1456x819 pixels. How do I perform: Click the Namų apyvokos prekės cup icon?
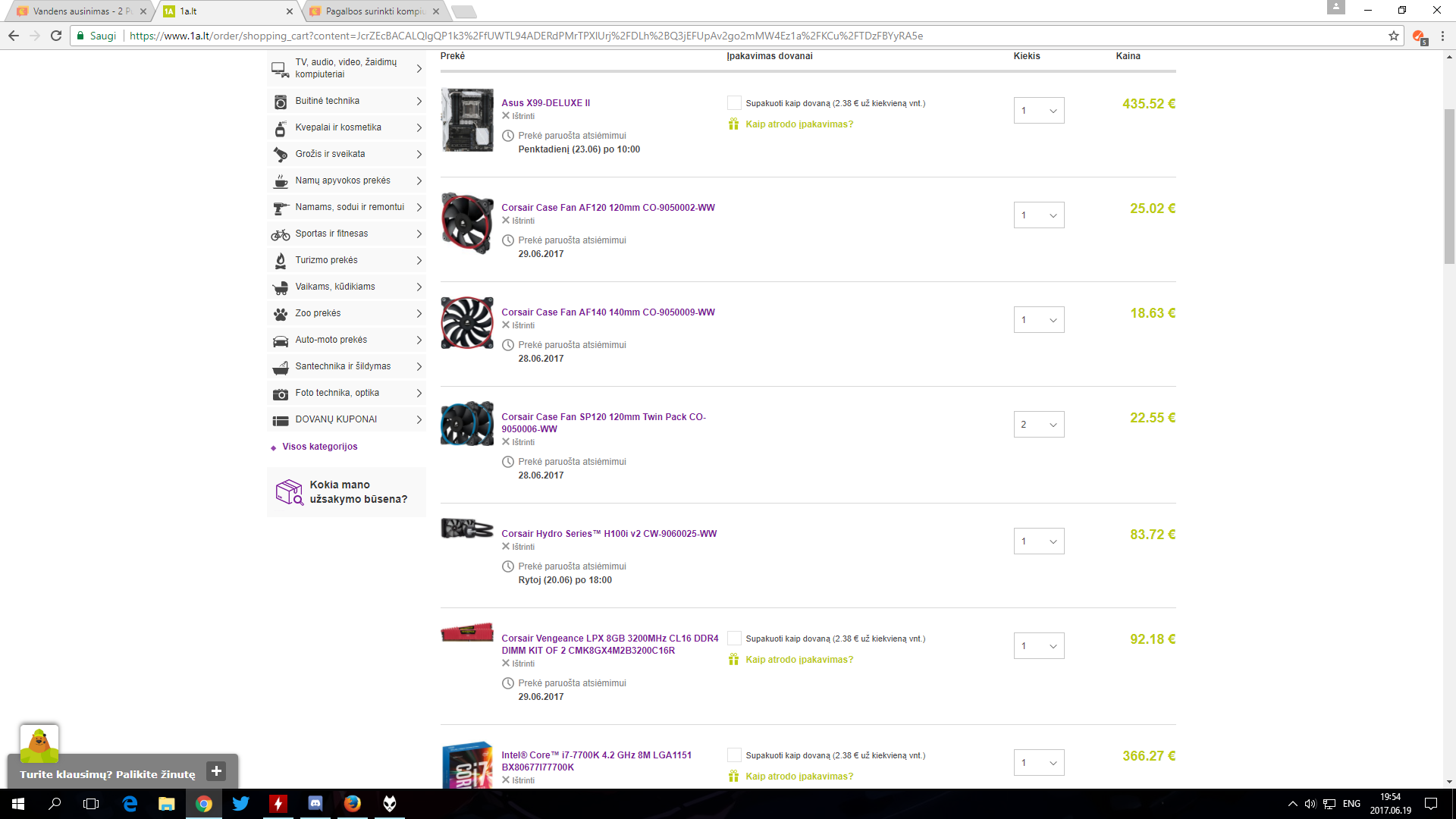(281, 181)
